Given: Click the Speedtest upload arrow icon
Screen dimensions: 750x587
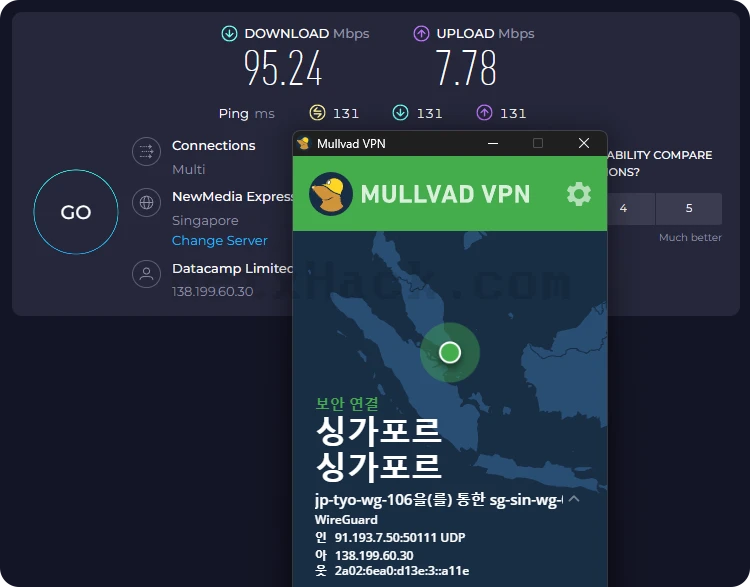Looking at the screenshot, I should point(421,33).
